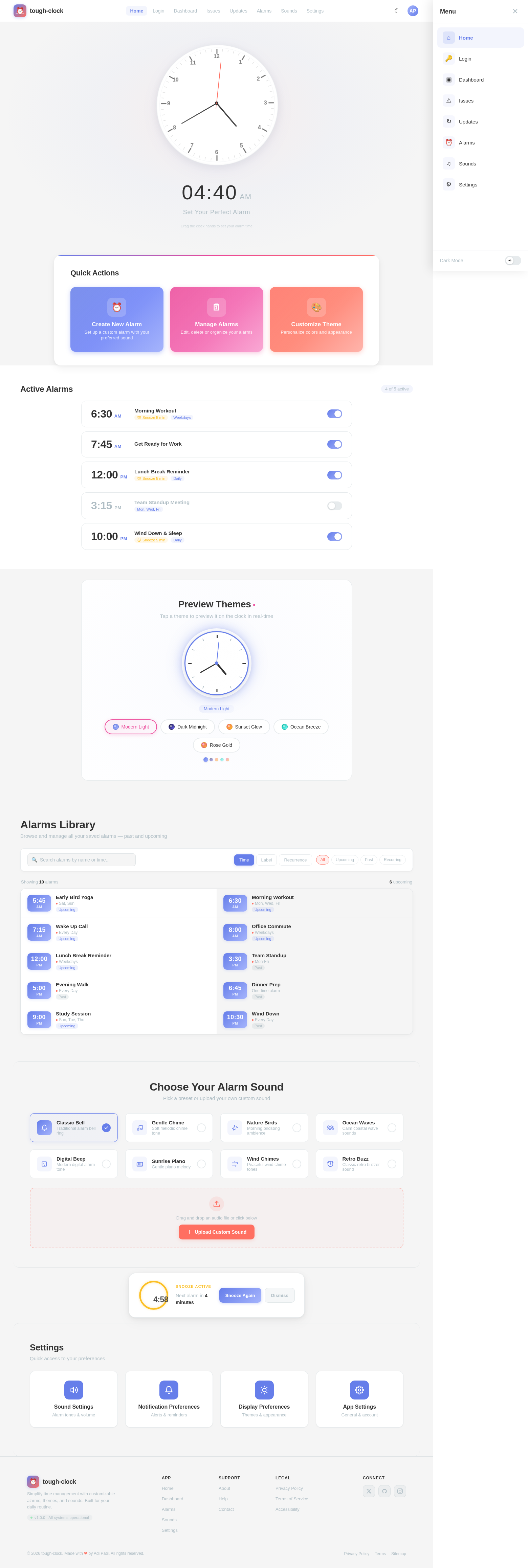Viewport: 528px width, 1568px height.
Task: Click the Sunrise Piano keyboard icon
Action: (x=140, y=1164)
